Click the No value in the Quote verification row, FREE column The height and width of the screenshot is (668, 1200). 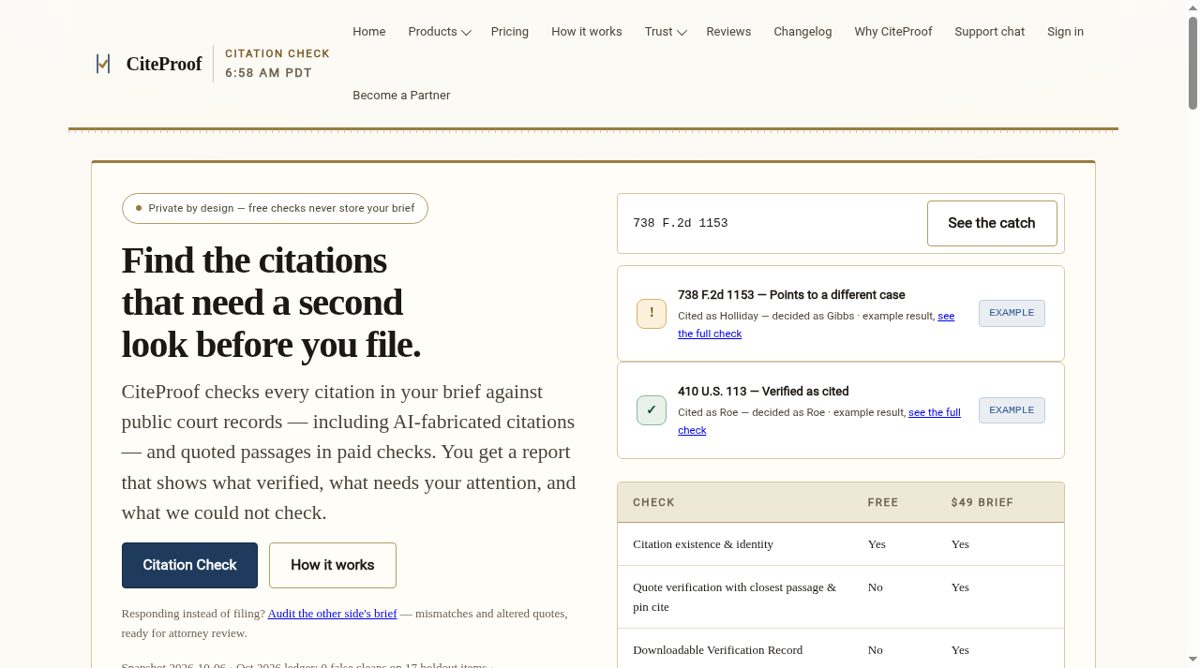875,587
